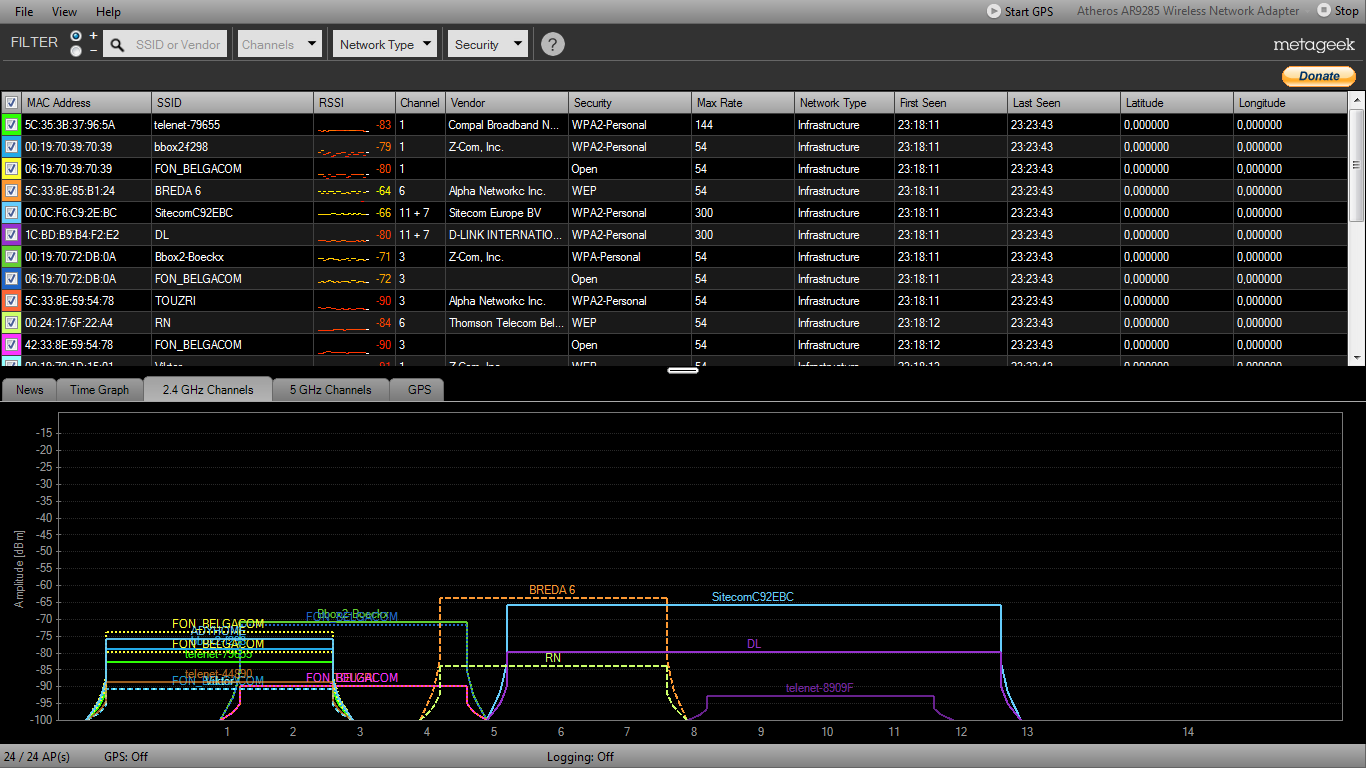This screenshot has height=768, width=1366.
Task: Sort table by First Seen column
Action: pyautogui.click(x=951, y=103)
